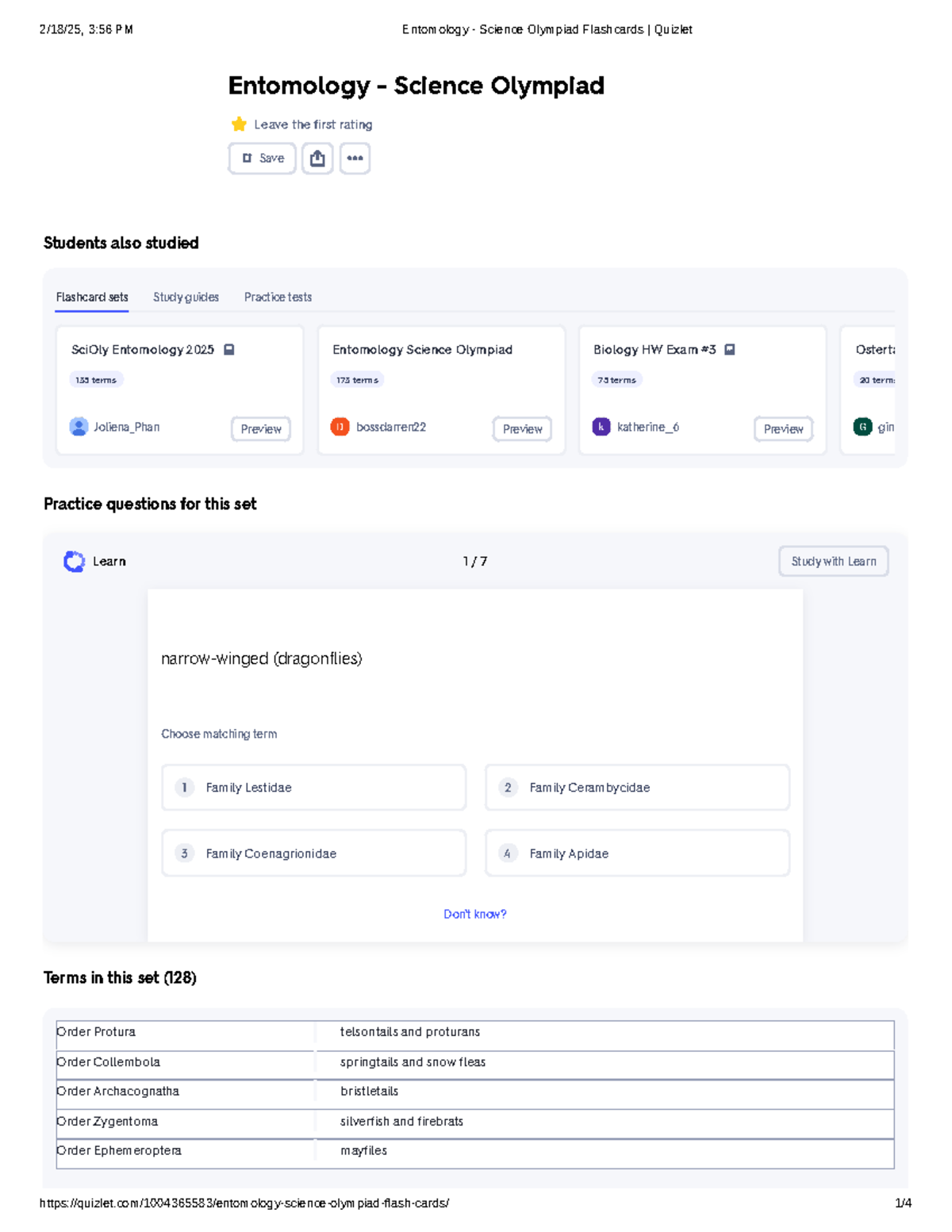Image resolution: width=952 pixels, height=1232 pixels.
Task: Click the Order Collembola term row
Action: point(474,1062)
